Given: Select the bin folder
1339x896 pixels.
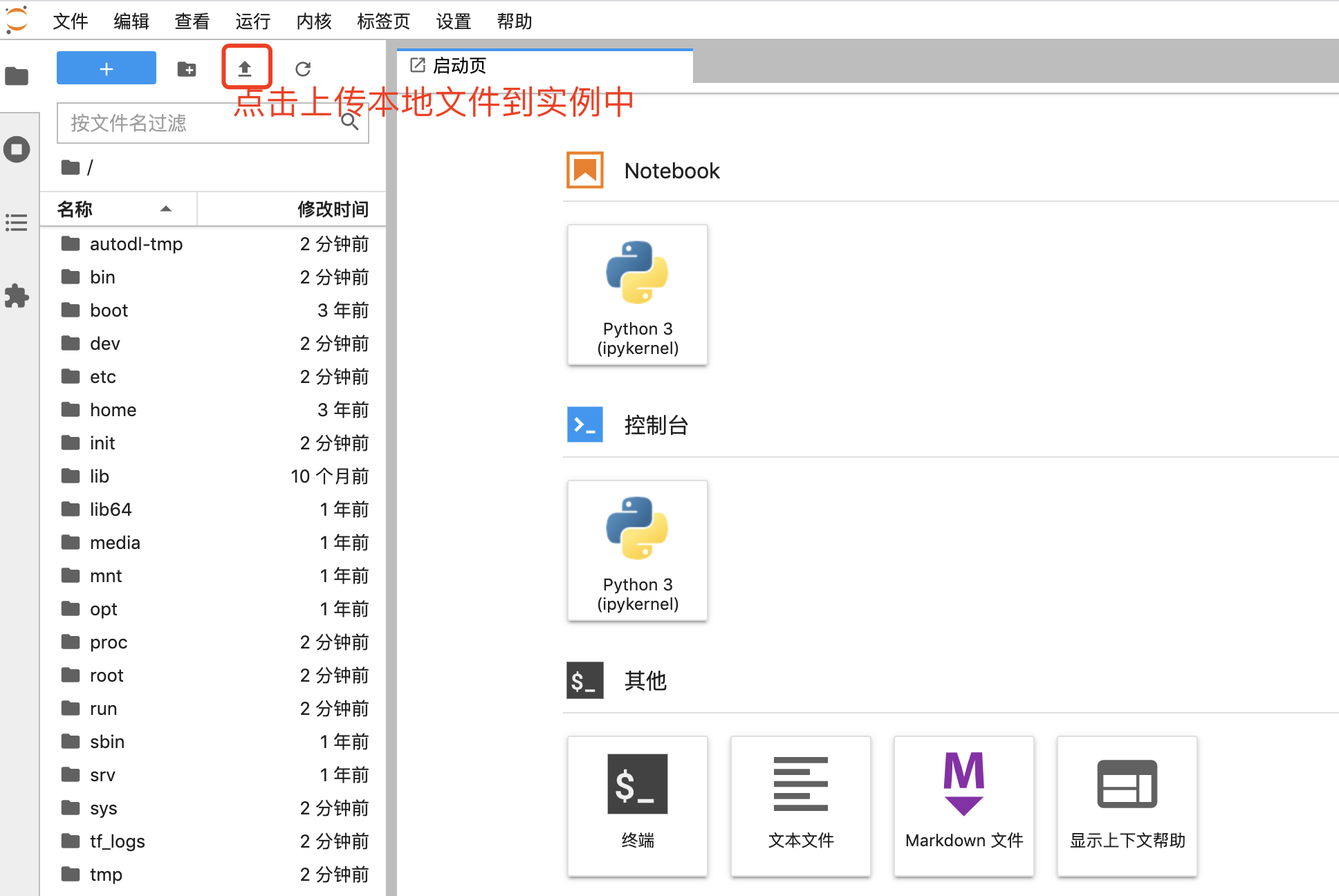Looking at the screenshot, I should click(213, 277).
